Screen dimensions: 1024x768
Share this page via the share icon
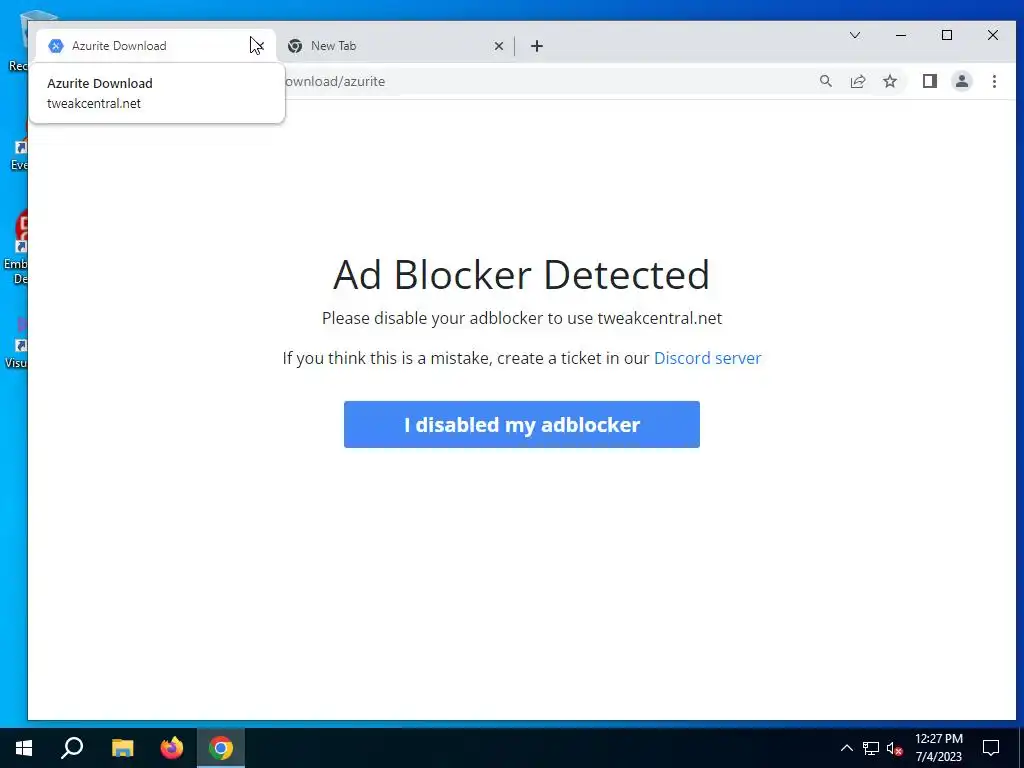[x=857, y=81]
